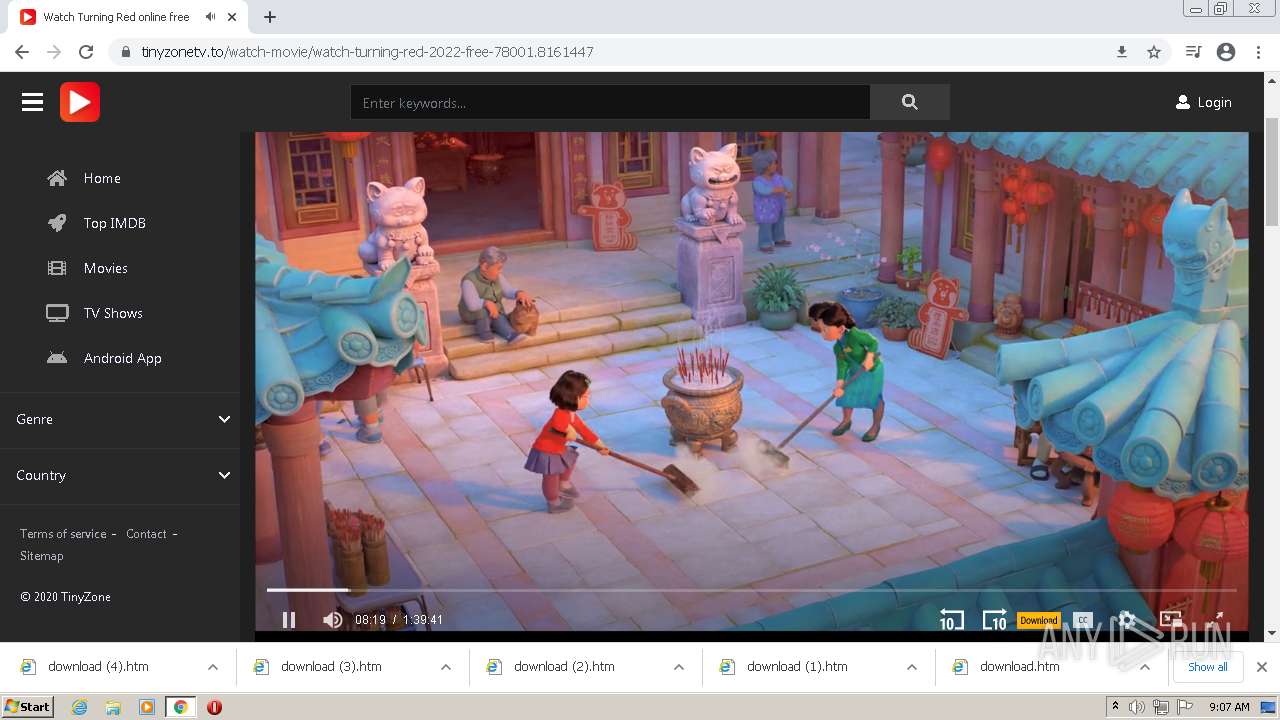1280x720 pixels.
Task: Open Windows Start menu
Action: (27, 707)
